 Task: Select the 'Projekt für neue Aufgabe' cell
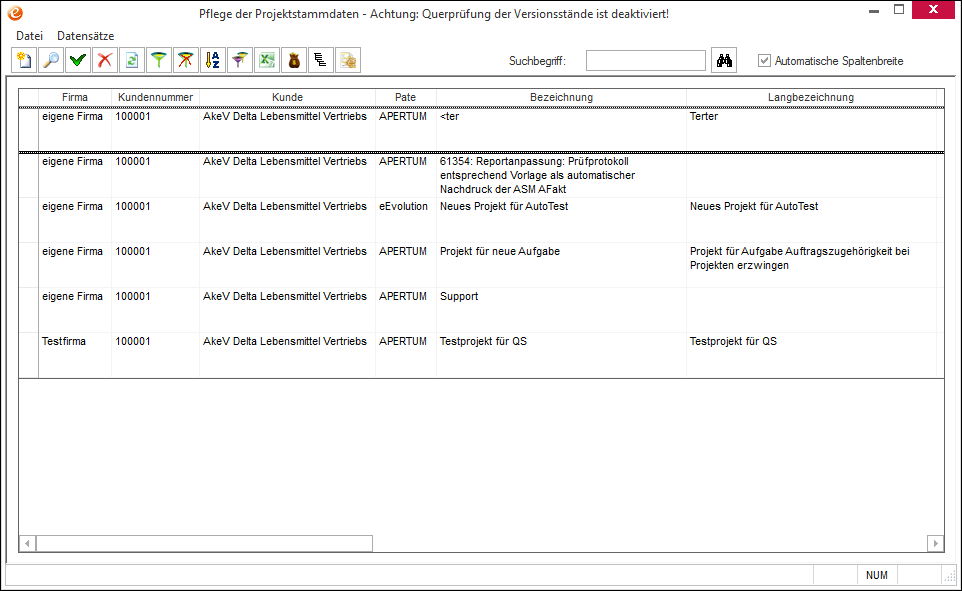(561, 265)
